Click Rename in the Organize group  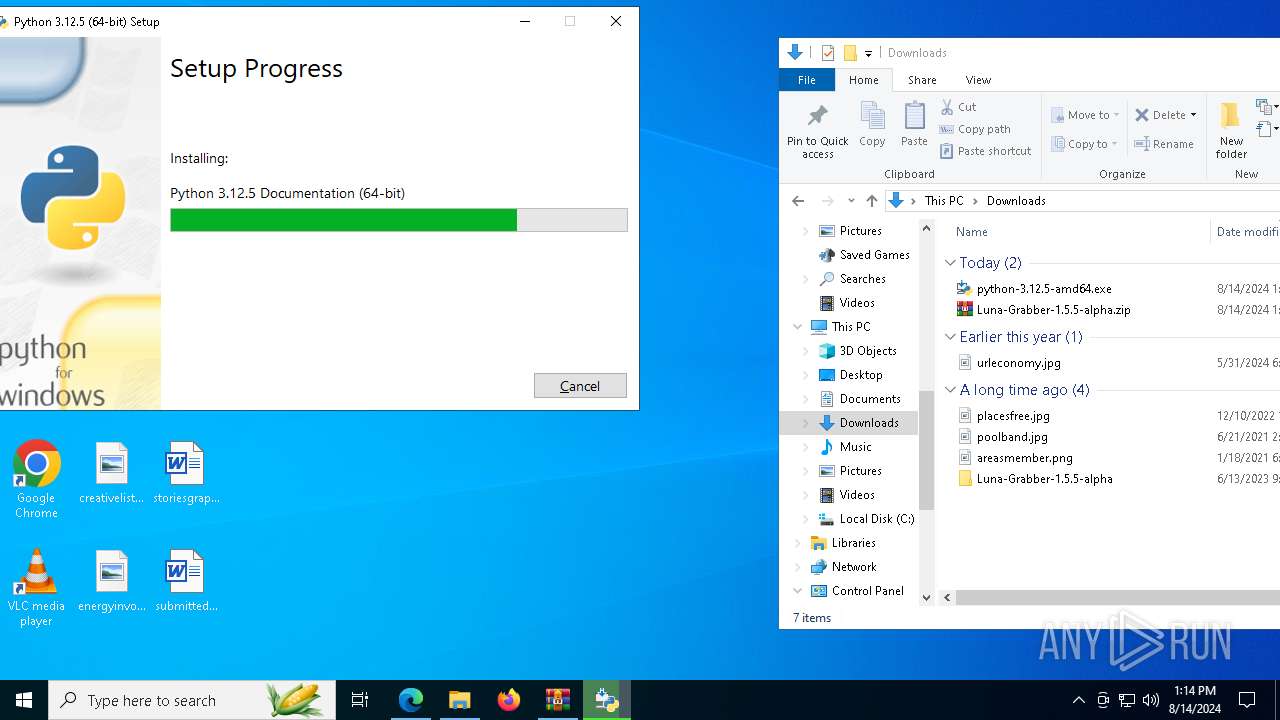tap(1165, 144)
